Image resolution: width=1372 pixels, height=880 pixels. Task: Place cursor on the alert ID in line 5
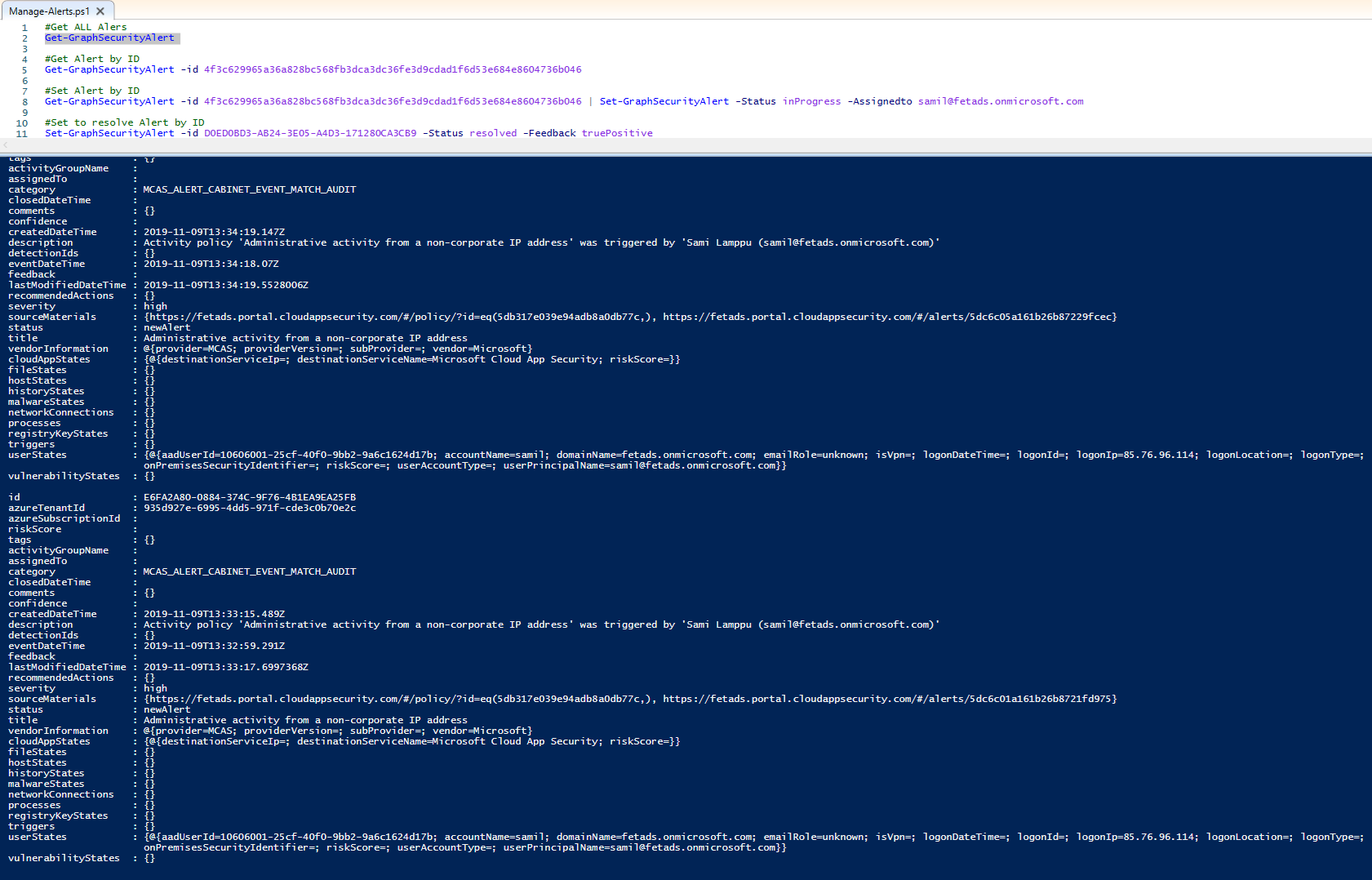tap(392, 69)
